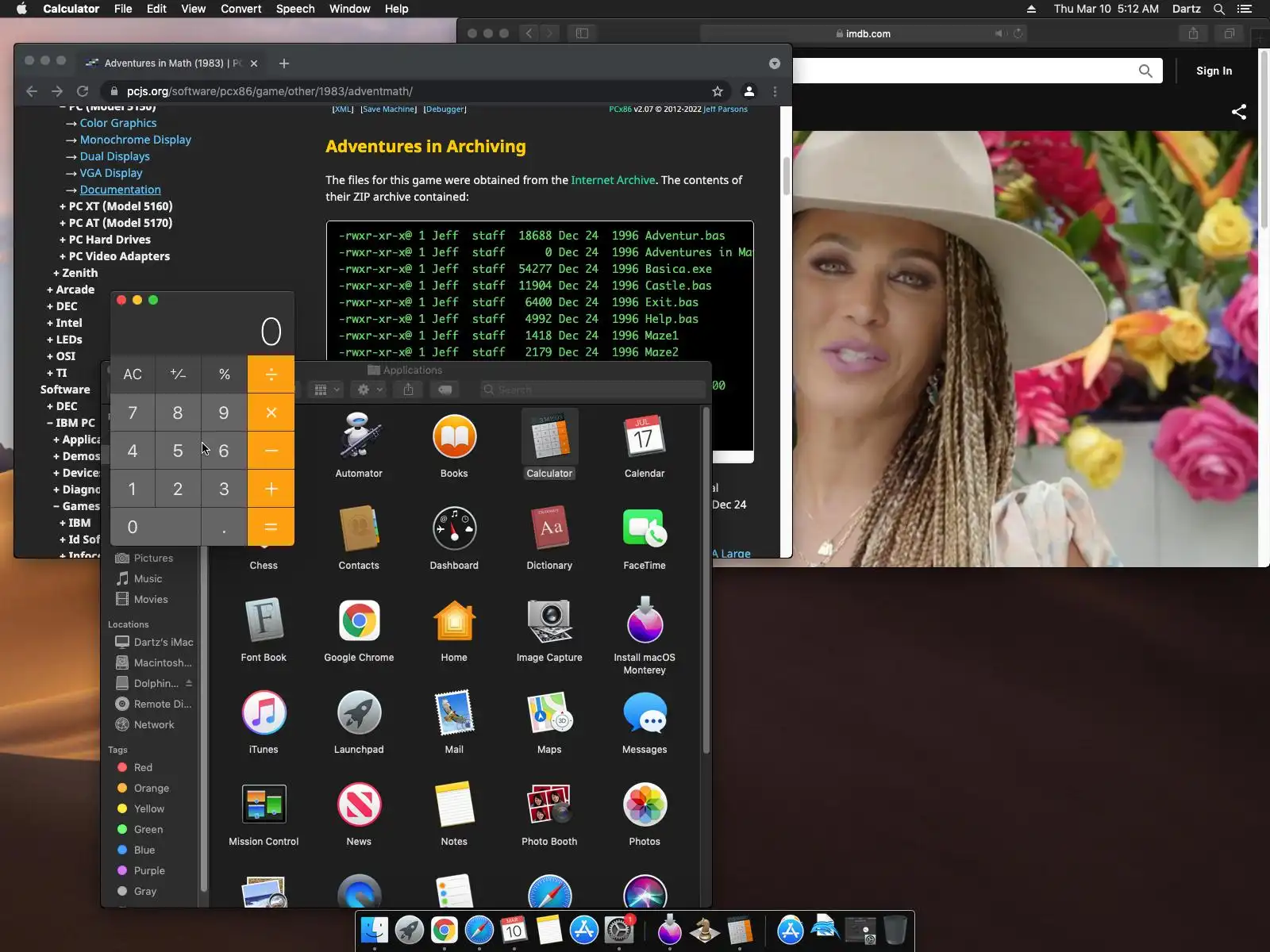
Task: Open the Books app icon
Action: [x=454, y=437]
